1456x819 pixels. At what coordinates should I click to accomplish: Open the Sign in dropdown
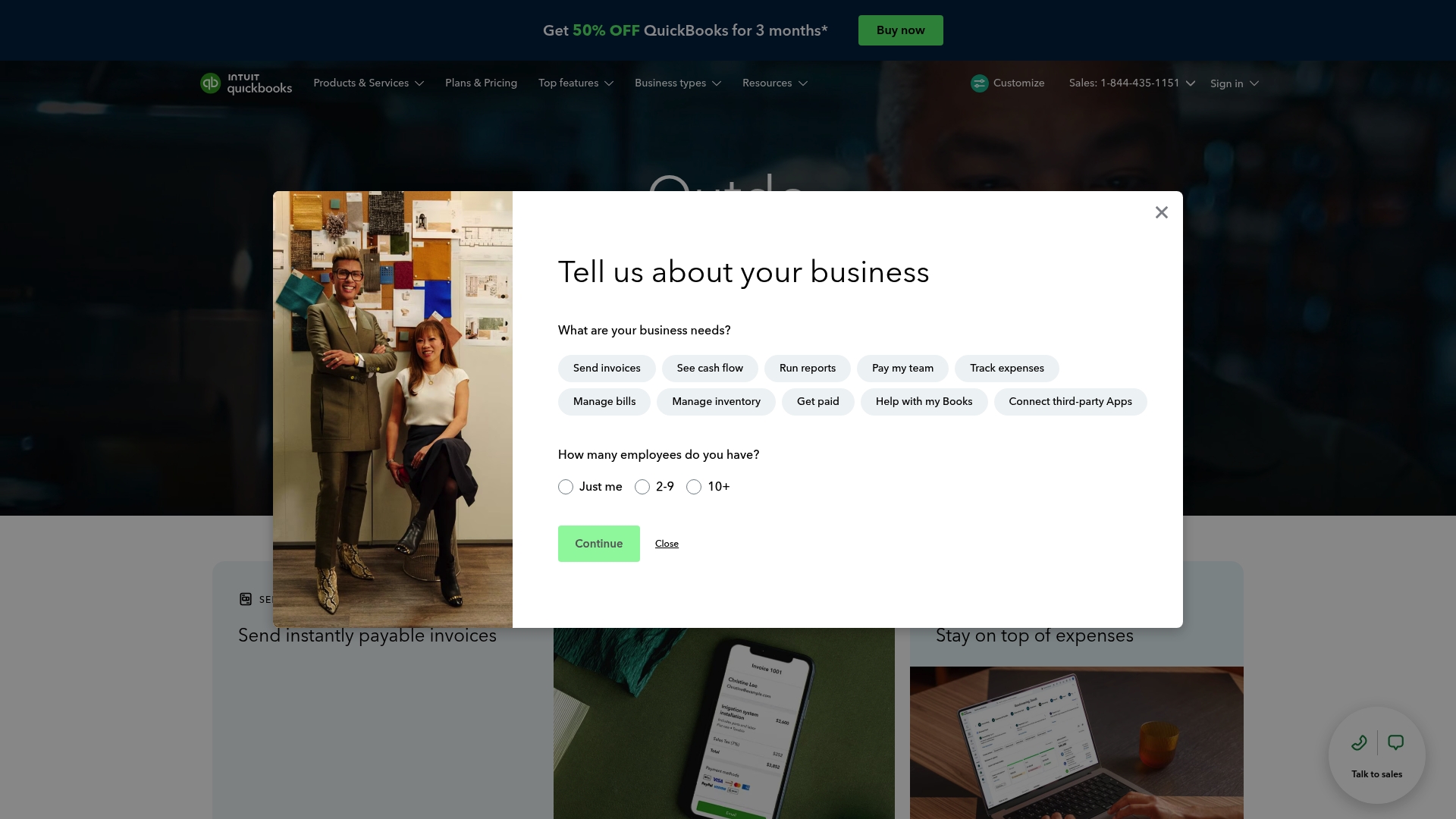tap(1233, 83)
